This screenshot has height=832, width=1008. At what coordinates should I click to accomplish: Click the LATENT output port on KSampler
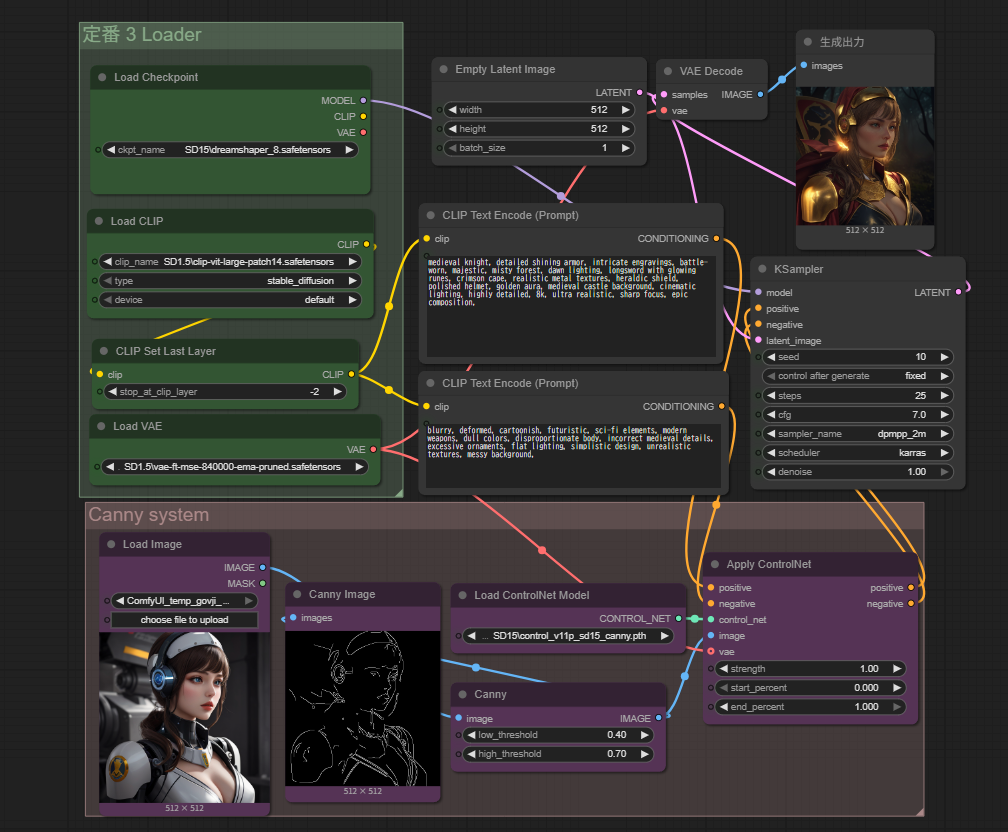click(x=958, y=292)
